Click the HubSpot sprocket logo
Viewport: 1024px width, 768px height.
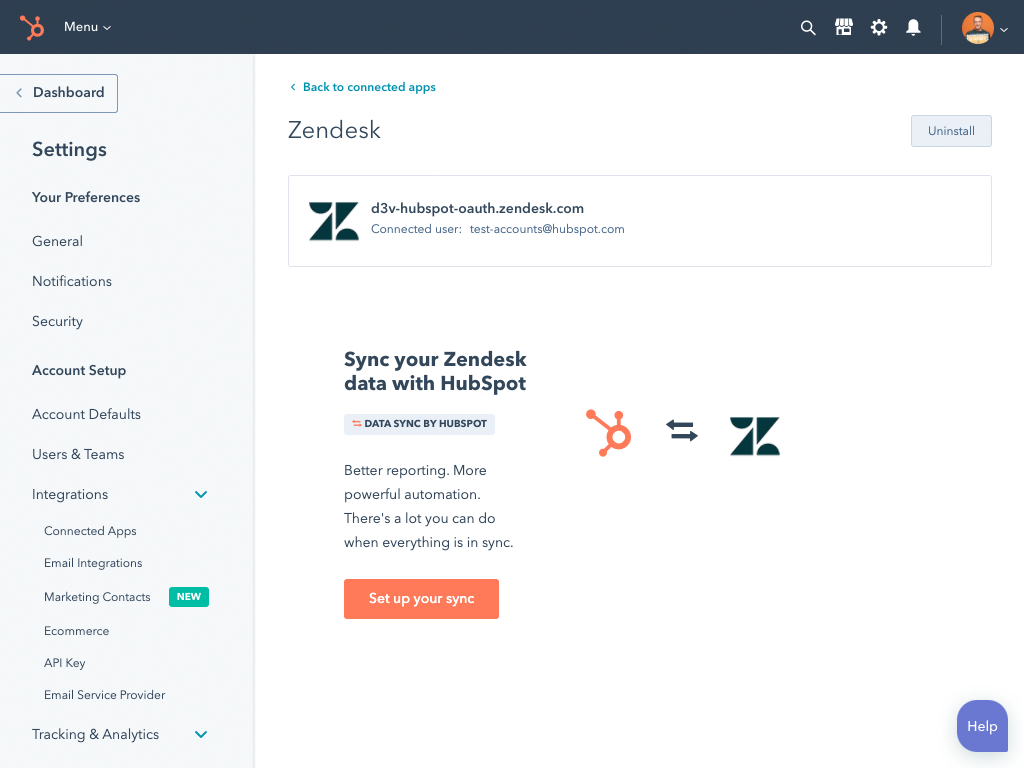[x=31, y=27]
